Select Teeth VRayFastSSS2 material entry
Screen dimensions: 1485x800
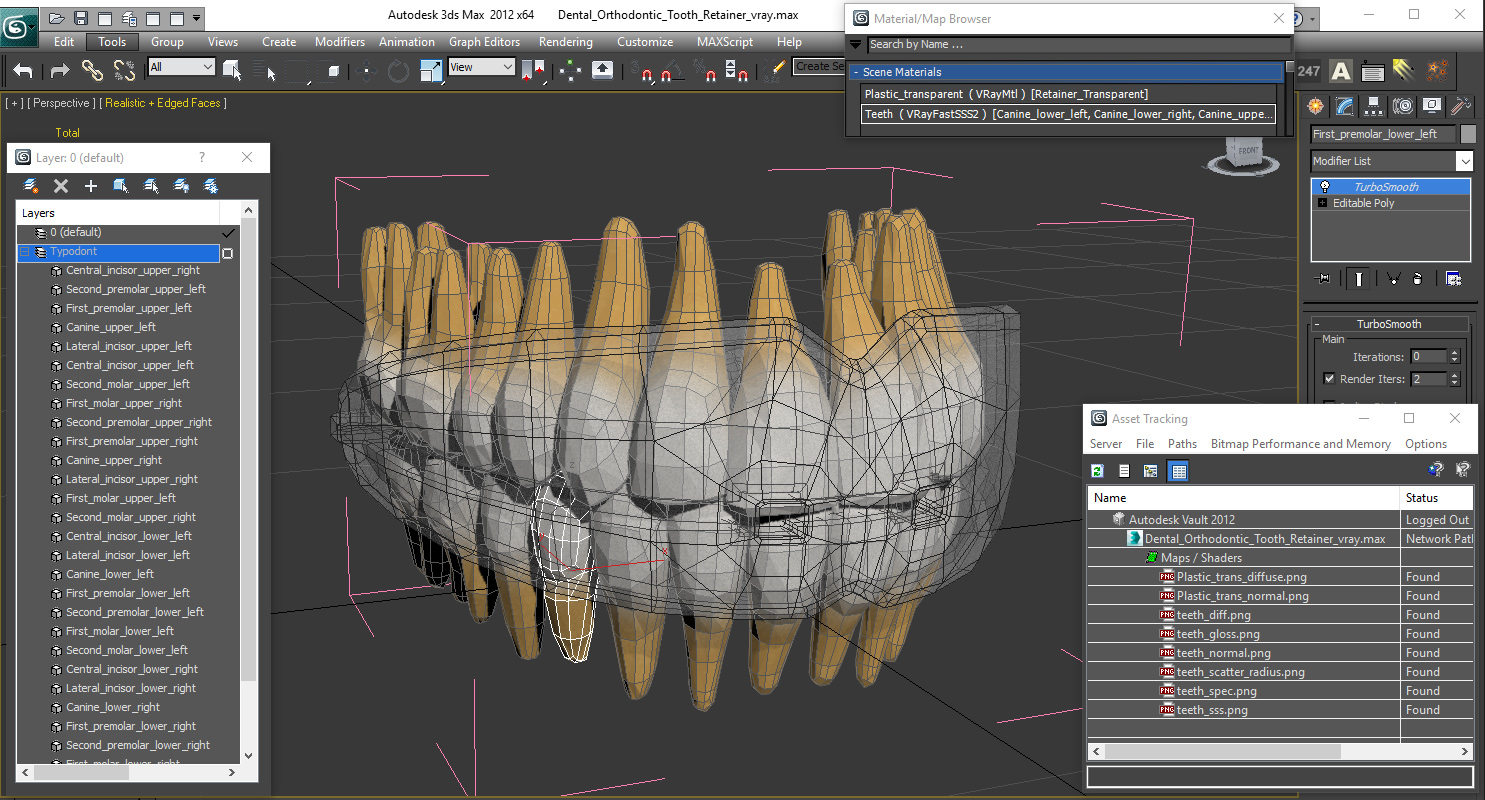click(x=1069, y=114)
